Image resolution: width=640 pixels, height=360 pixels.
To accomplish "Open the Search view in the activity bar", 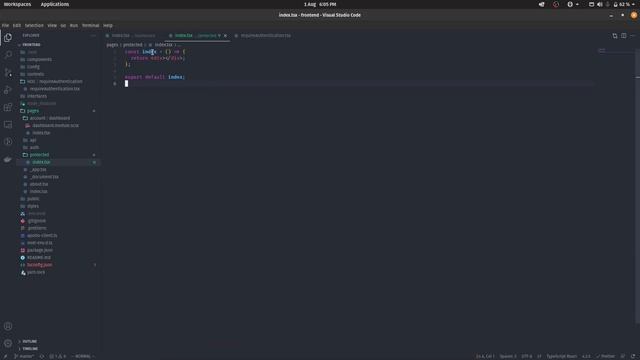I will (x=8, y=55).
